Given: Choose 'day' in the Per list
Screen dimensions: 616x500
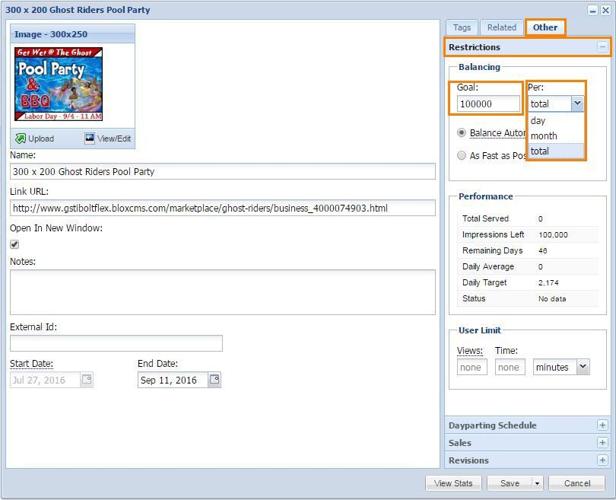Looking at the screenshot, I should coord(556,121).
